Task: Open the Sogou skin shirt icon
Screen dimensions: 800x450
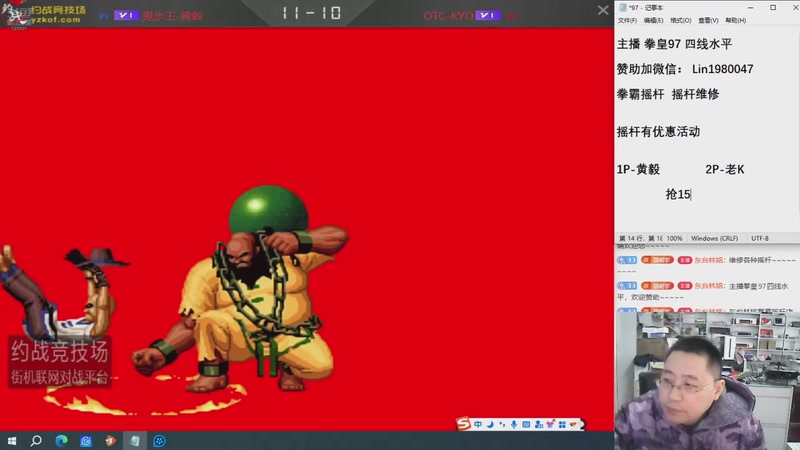Action: point(550,424)
